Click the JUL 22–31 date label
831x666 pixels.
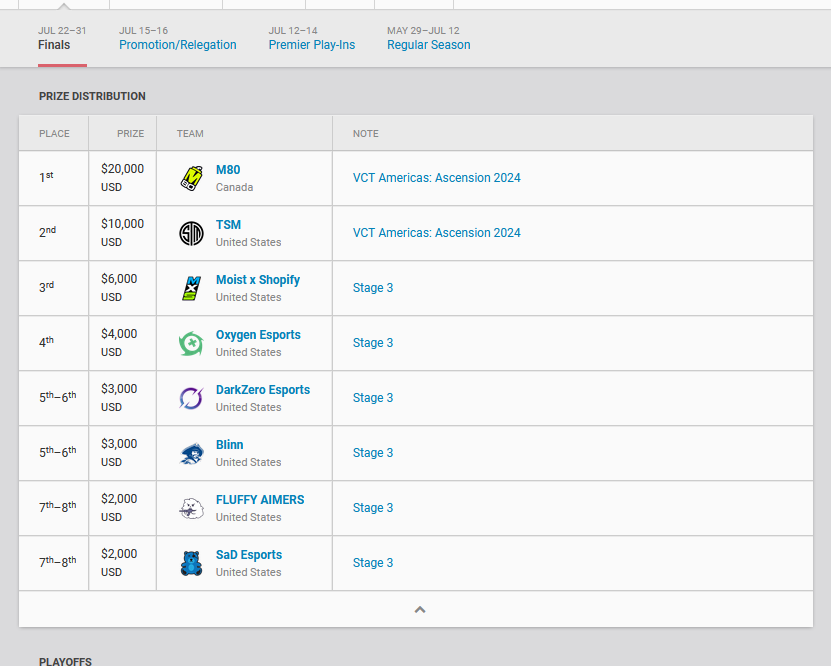(x=62, y=31)
